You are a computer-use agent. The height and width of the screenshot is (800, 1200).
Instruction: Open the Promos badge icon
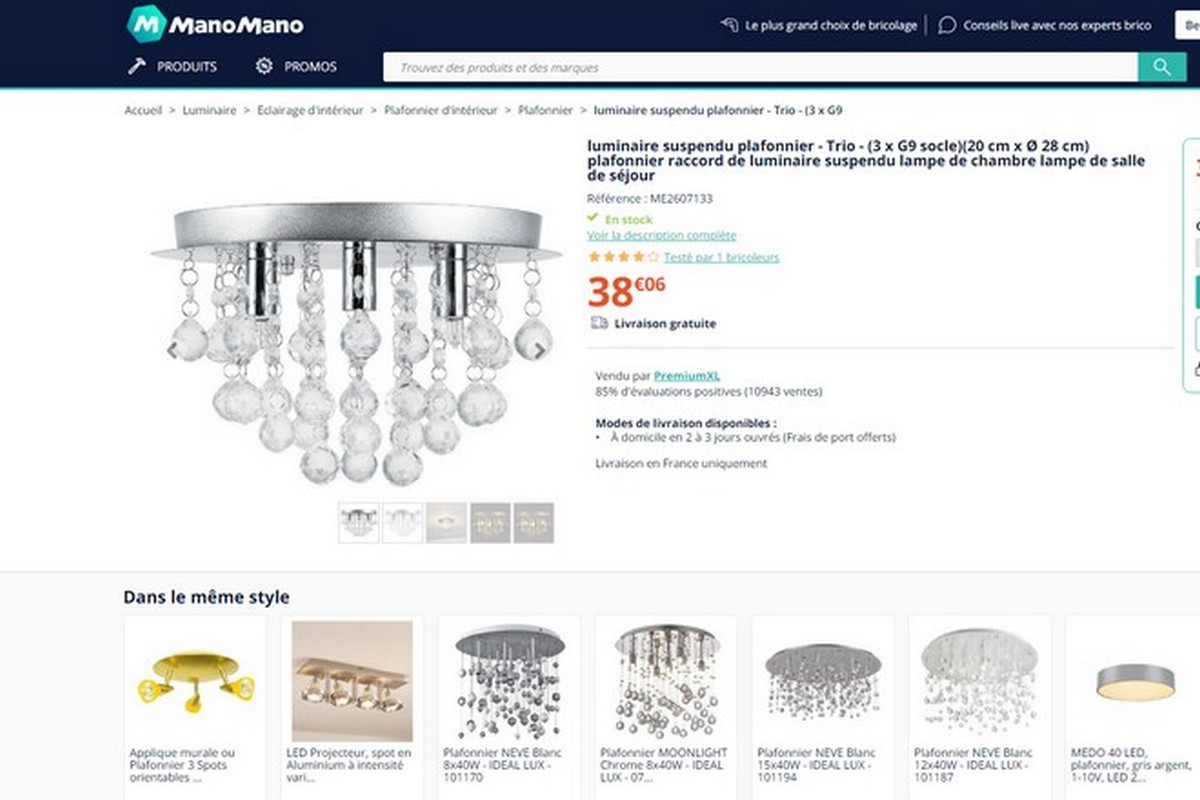[x=264, y=67]
